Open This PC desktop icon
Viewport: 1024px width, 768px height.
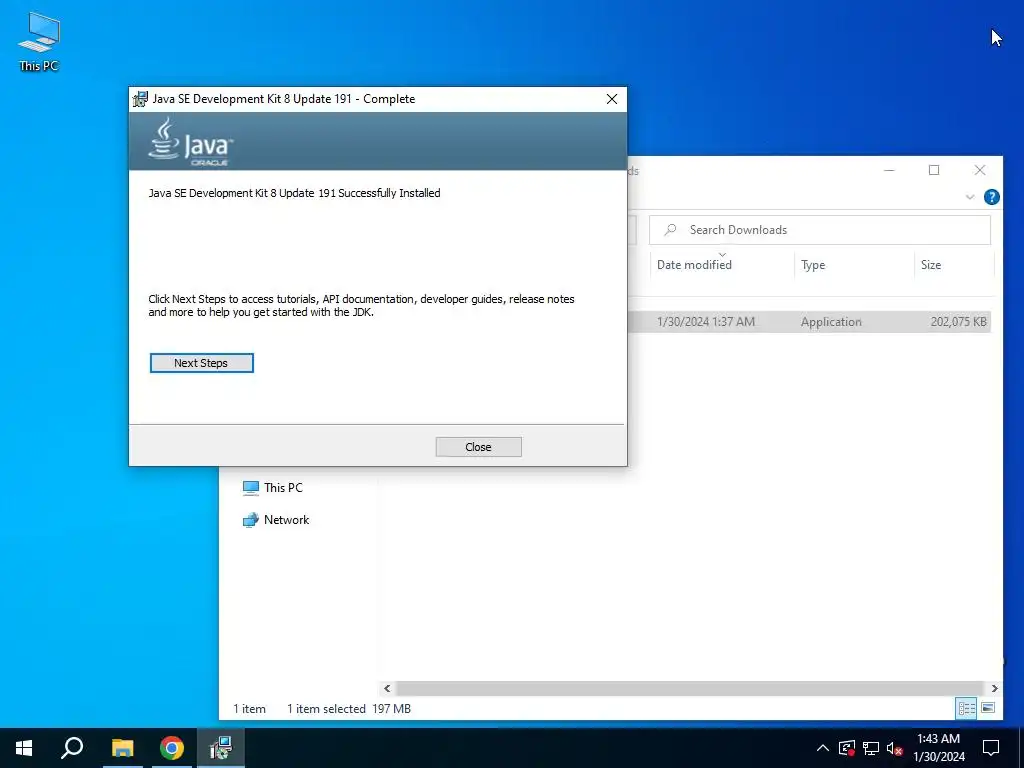pyautogui.click(x=39, y=42)
